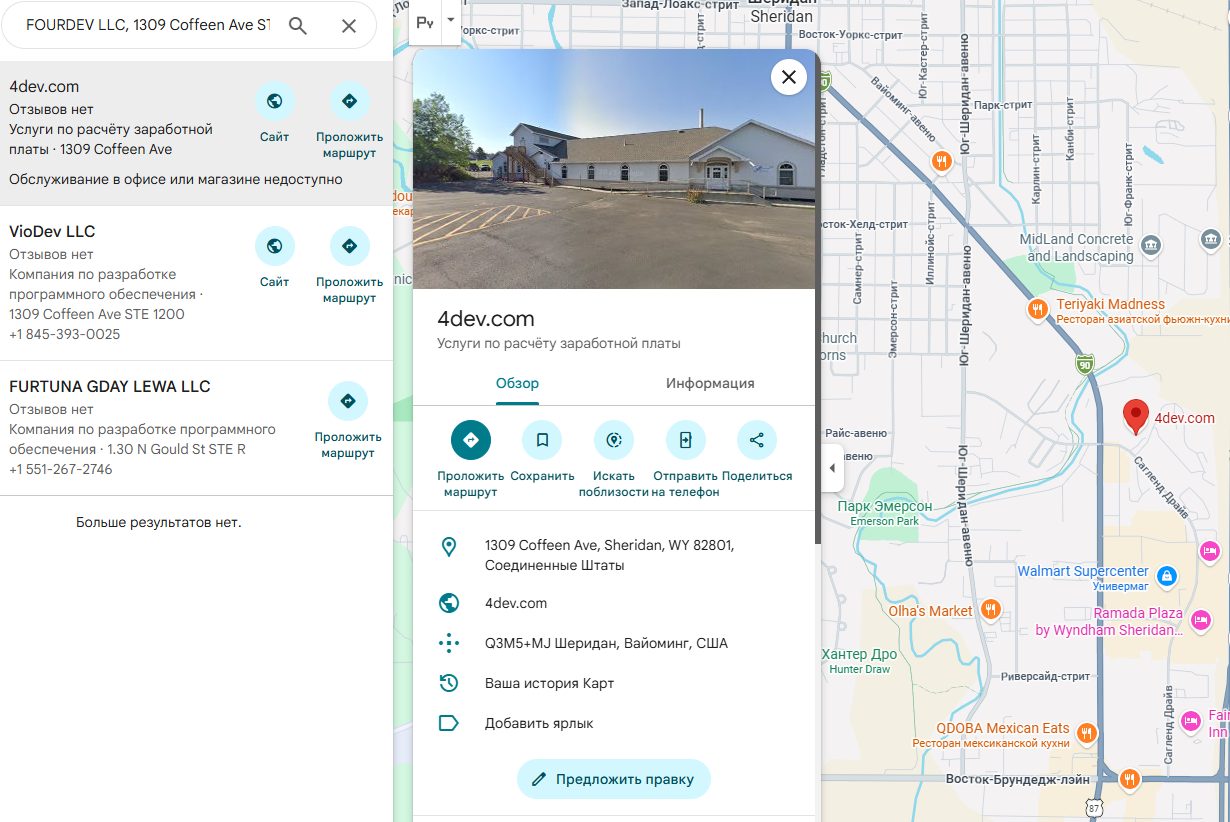Click Искать поблизости nearby search icon
The height and width of the screenshot is (822, 1230).
(614, 440)
